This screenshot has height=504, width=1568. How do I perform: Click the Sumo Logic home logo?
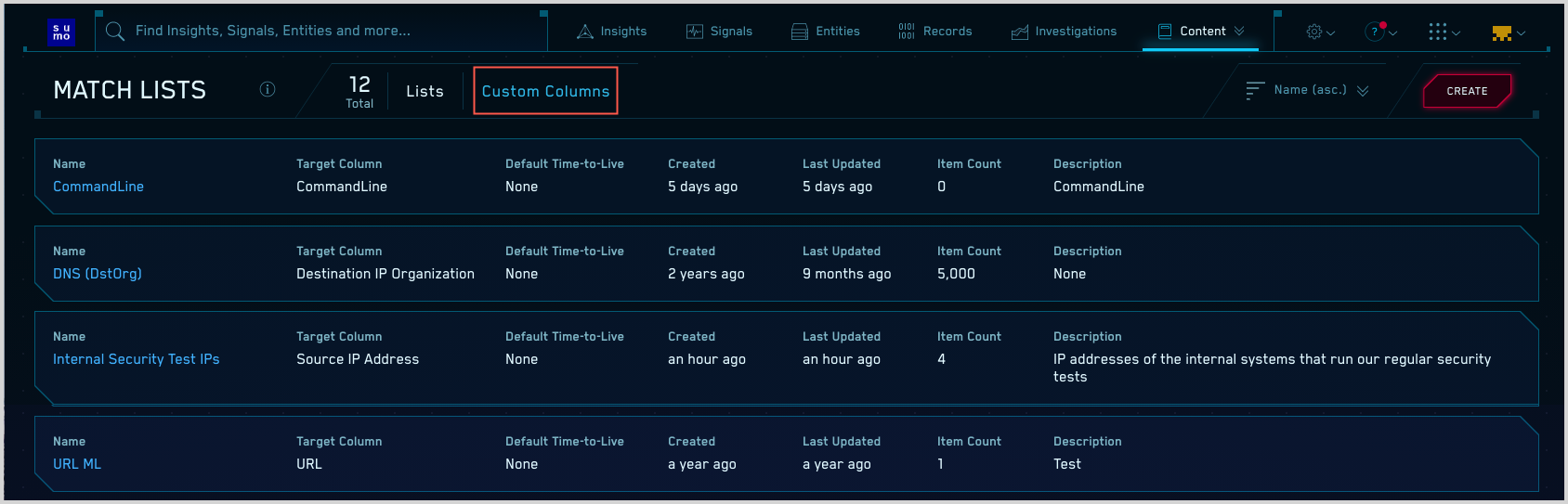tap(61, 32)
